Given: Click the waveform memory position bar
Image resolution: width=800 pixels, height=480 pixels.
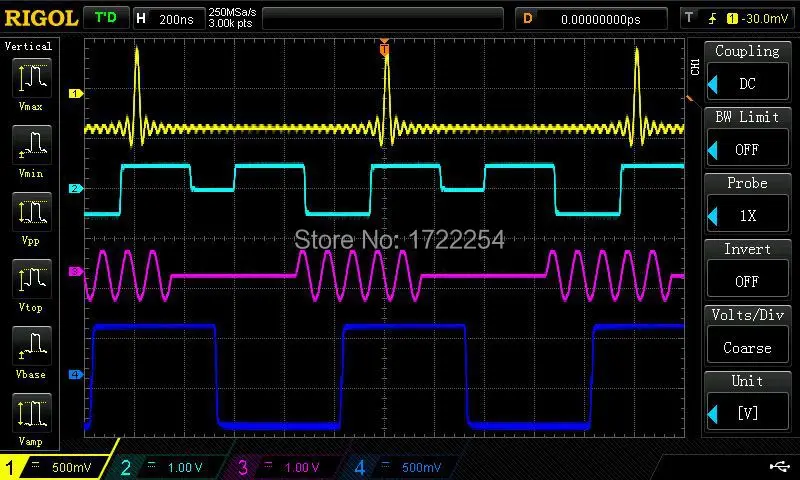Looking at the screenshot, I should click(x=383, y=19).
